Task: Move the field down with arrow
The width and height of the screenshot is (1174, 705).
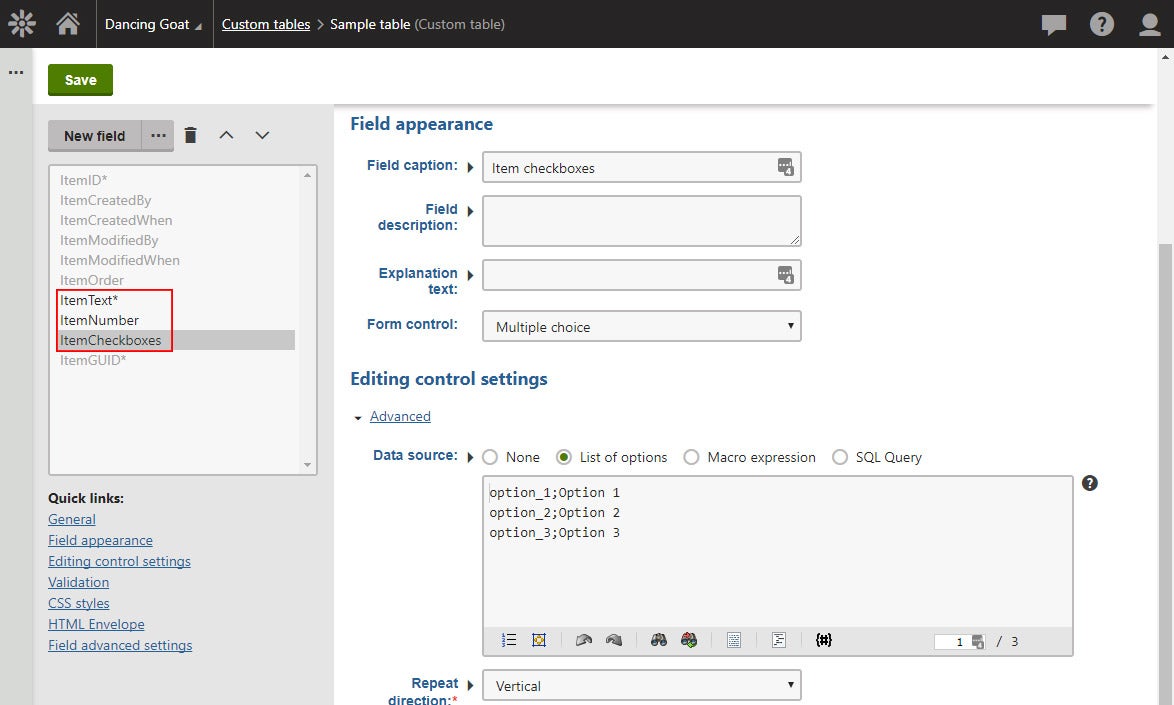Action: pyautogui.click(x=262, y=135)
